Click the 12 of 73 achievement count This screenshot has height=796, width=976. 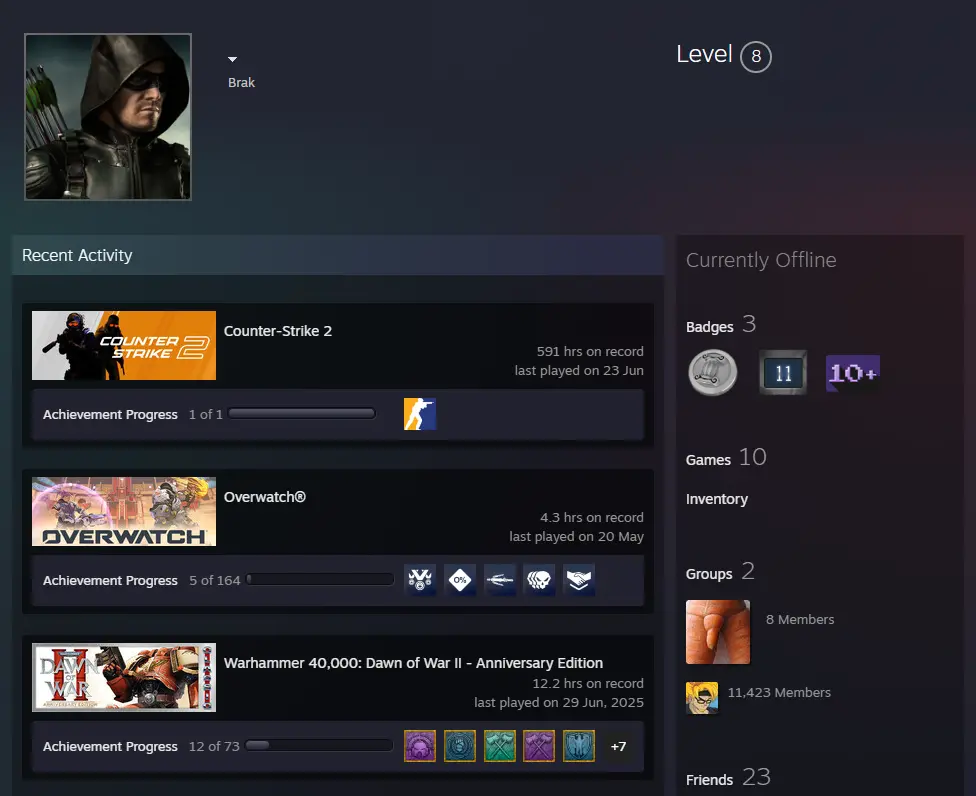pyautogui.click(x=214, y=746)
